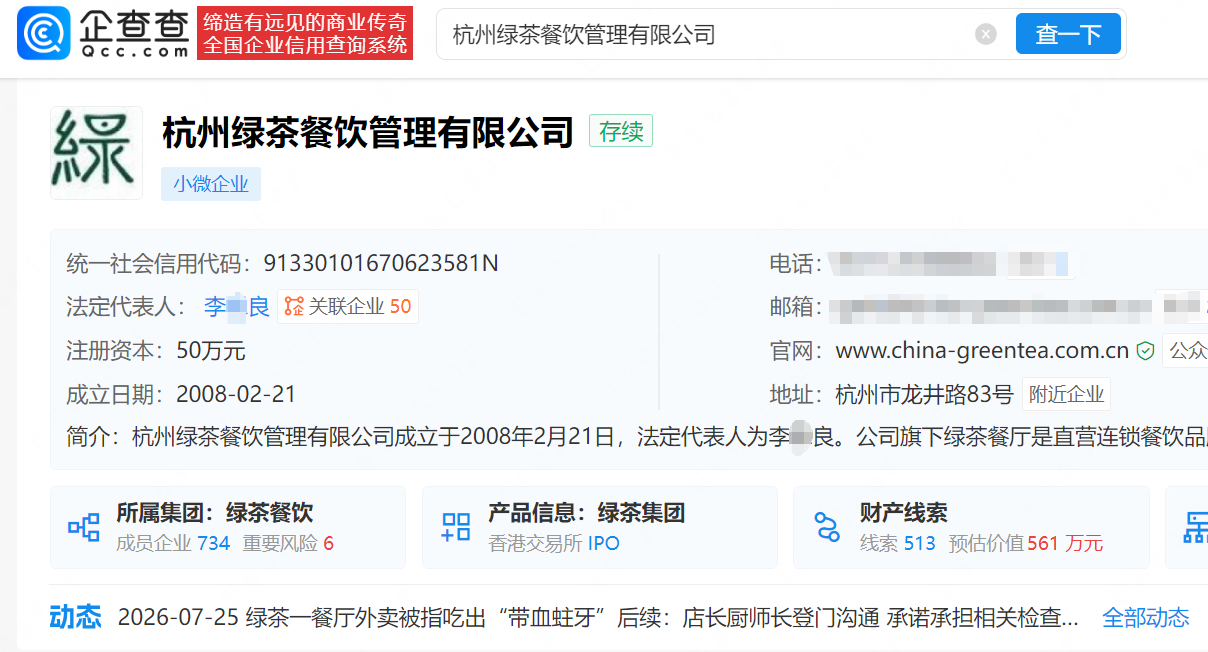This screenshot has width=1208, height=652.
Task: Click the company title 杭州绿茶餐饮管理有限公司
Action: click(x=368, y=132)
